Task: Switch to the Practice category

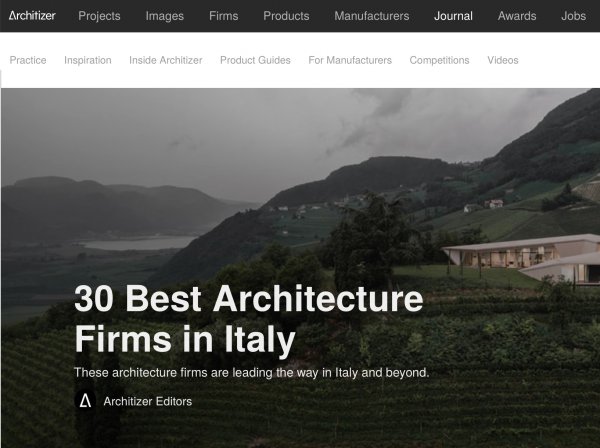Action: tap(28, 60)
